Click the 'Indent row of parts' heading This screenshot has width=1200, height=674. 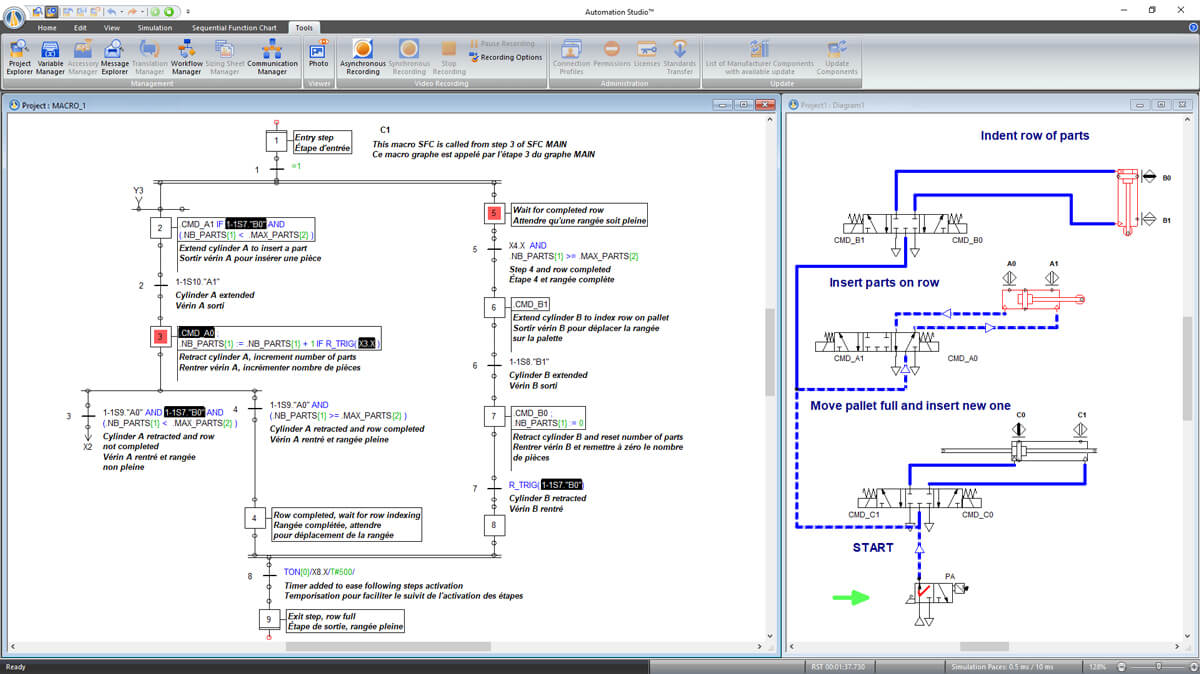[1035, 135]
